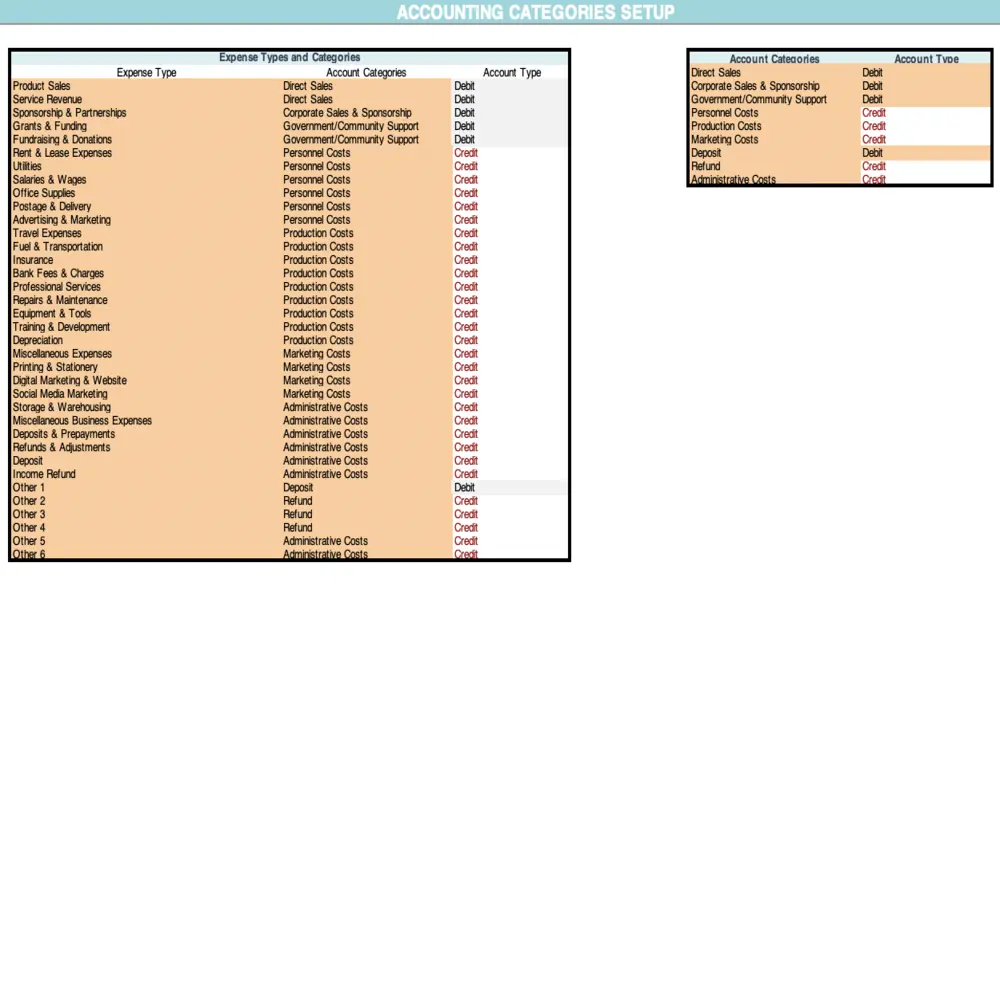
Task: Select the Sponsorship & Partnerships cell
Action: 69,113
